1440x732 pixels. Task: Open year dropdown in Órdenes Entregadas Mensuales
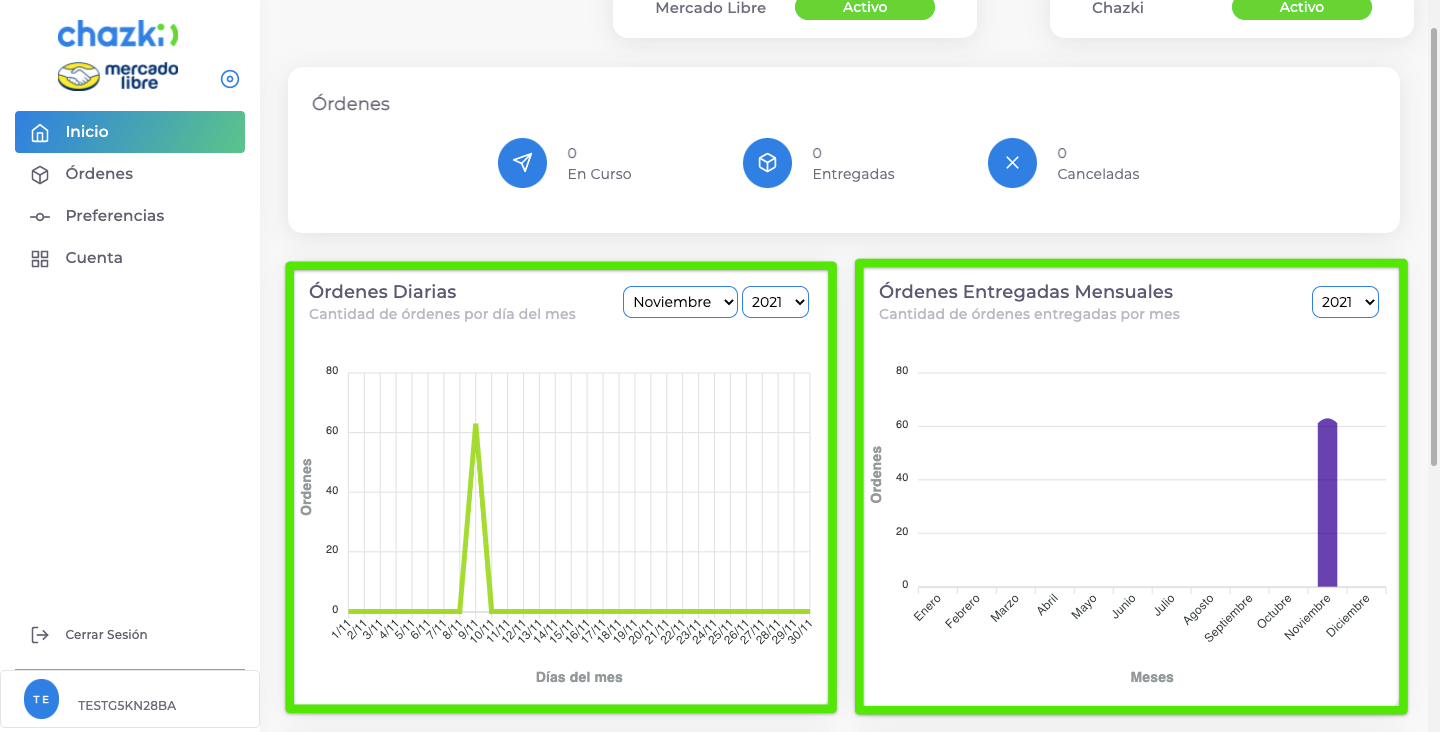tap(1345, 302)
